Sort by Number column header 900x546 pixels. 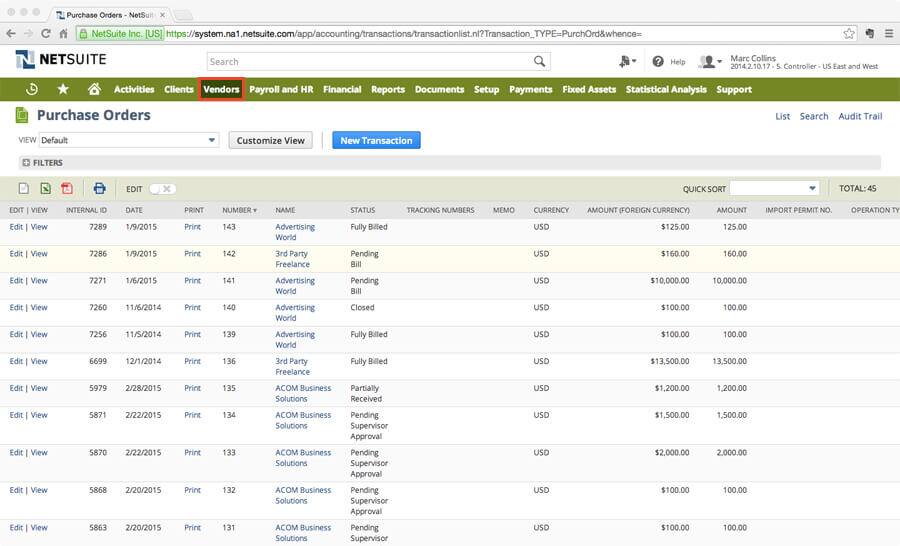pos(239,210)
